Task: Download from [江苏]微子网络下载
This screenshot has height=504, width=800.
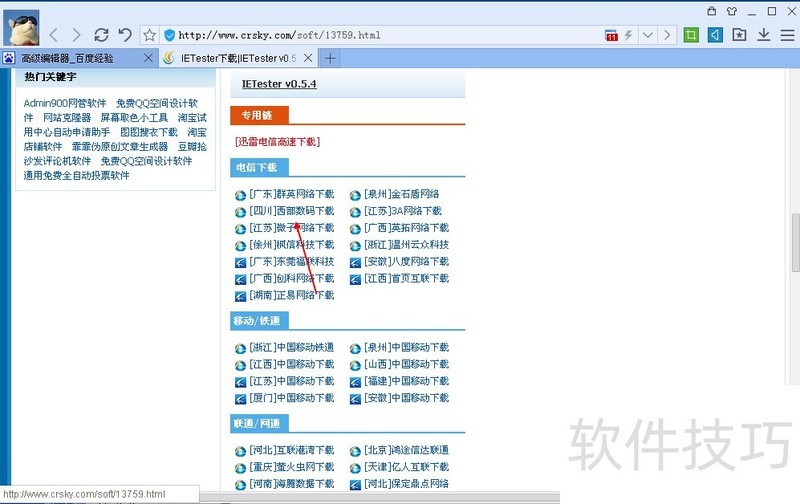Action: coord(291,228)
